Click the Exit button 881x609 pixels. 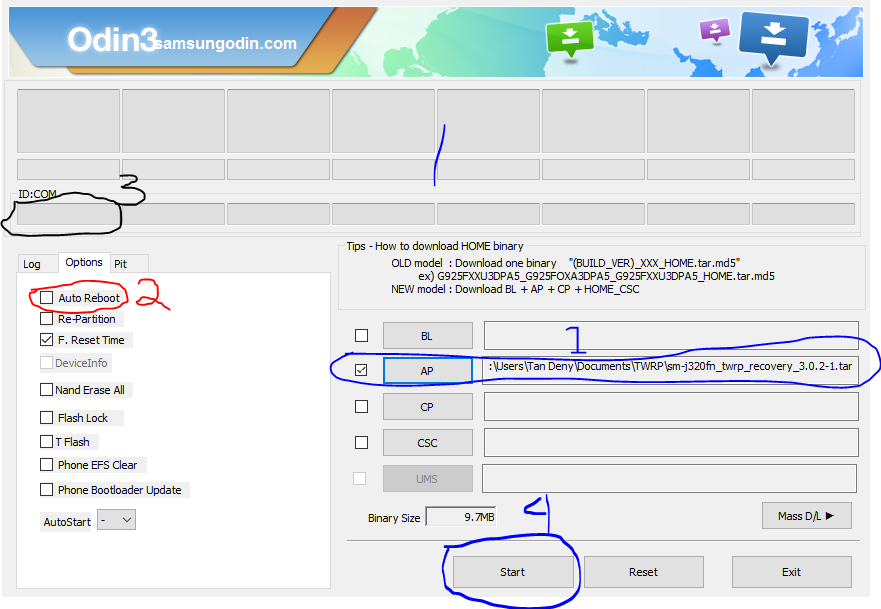791,572
